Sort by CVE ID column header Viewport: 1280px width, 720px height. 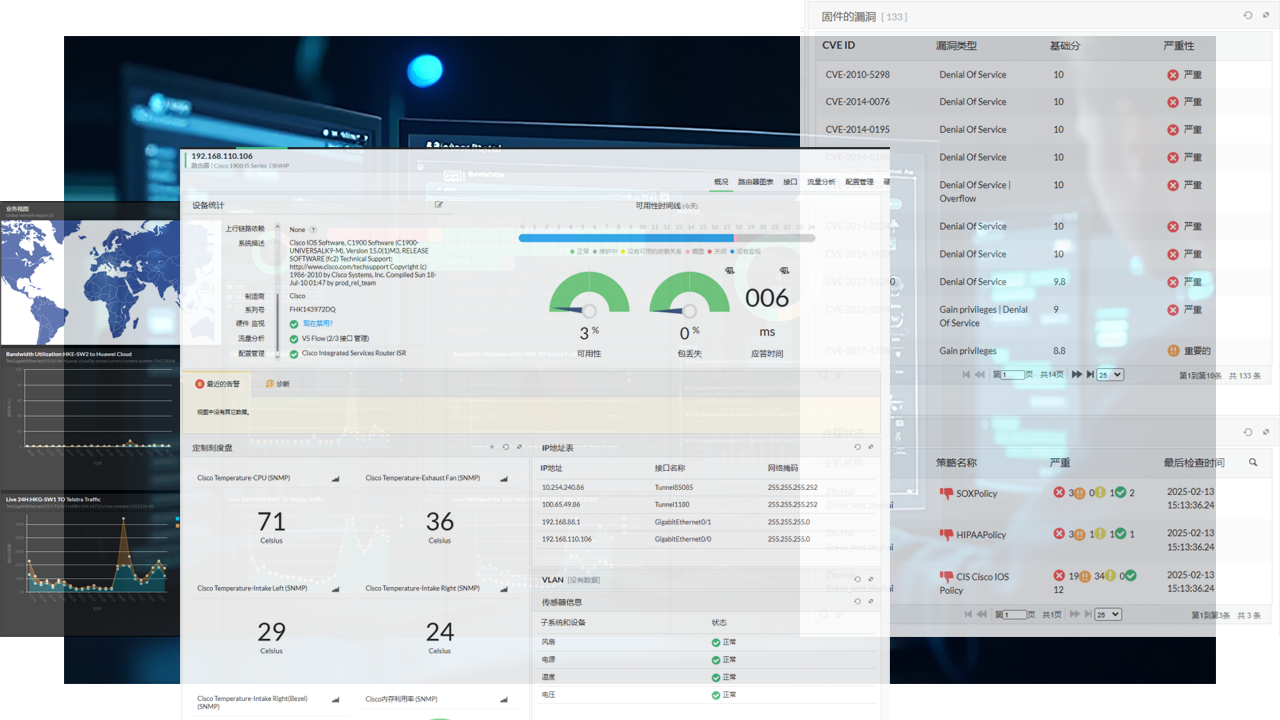838,45
